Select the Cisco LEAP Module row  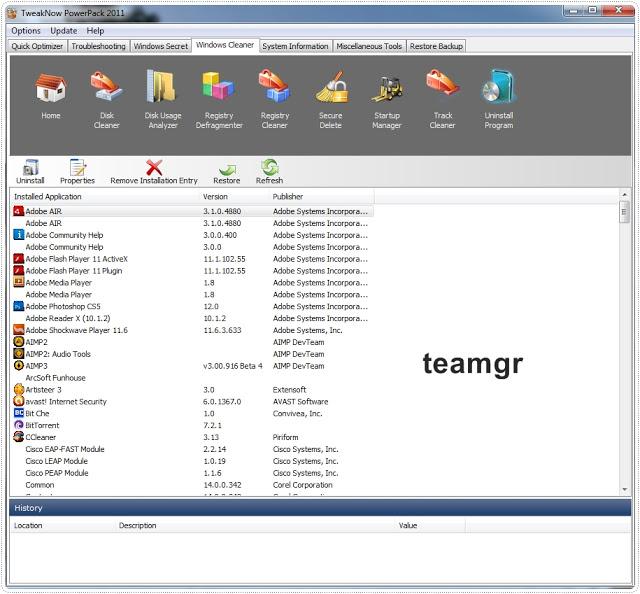pos(193,461)
